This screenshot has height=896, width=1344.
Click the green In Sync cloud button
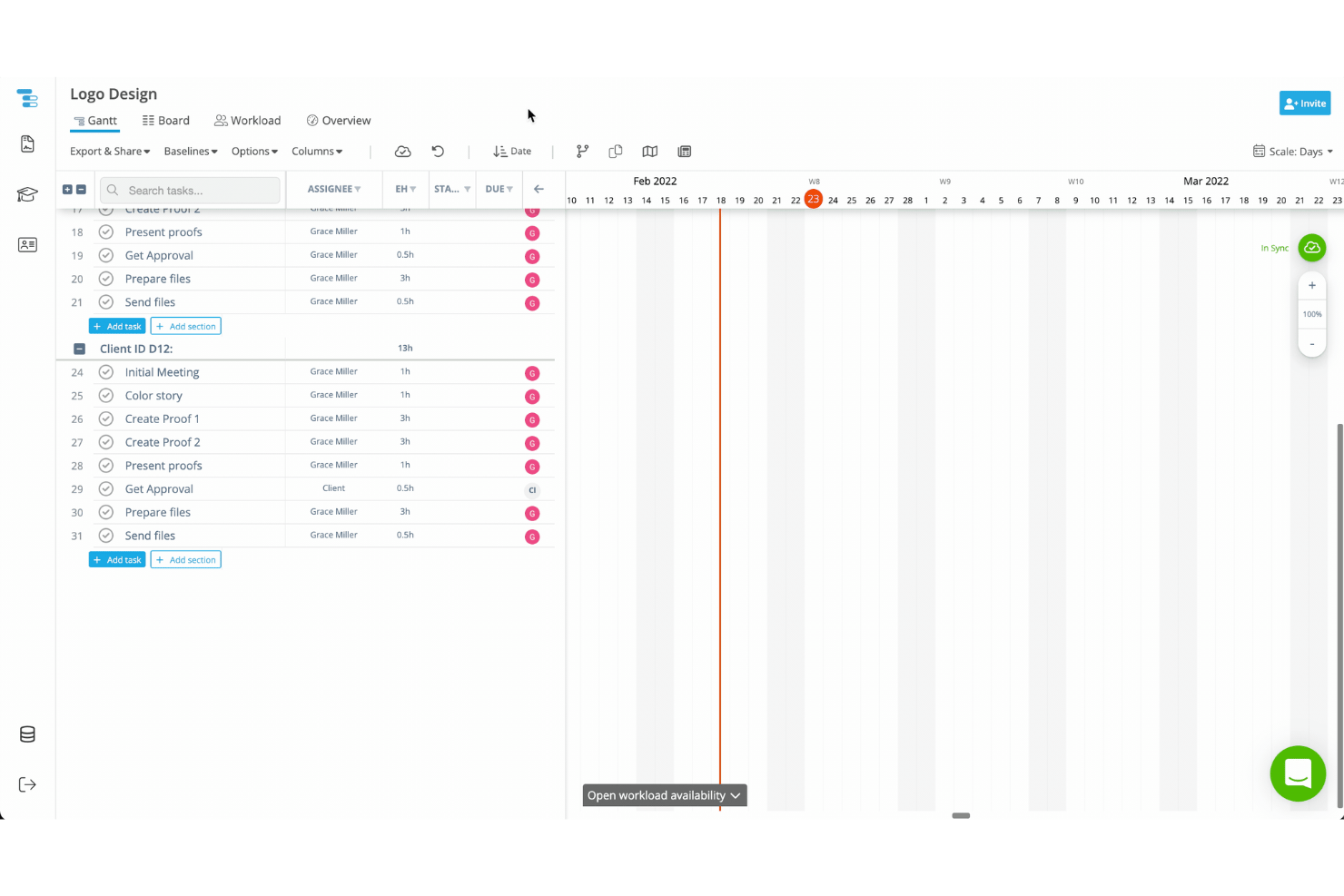click(x=1312, y=248)
